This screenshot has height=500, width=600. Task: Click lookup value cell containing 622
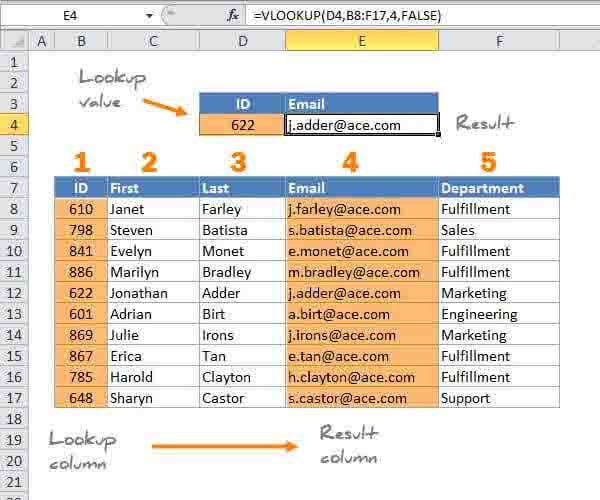(242, 125)
